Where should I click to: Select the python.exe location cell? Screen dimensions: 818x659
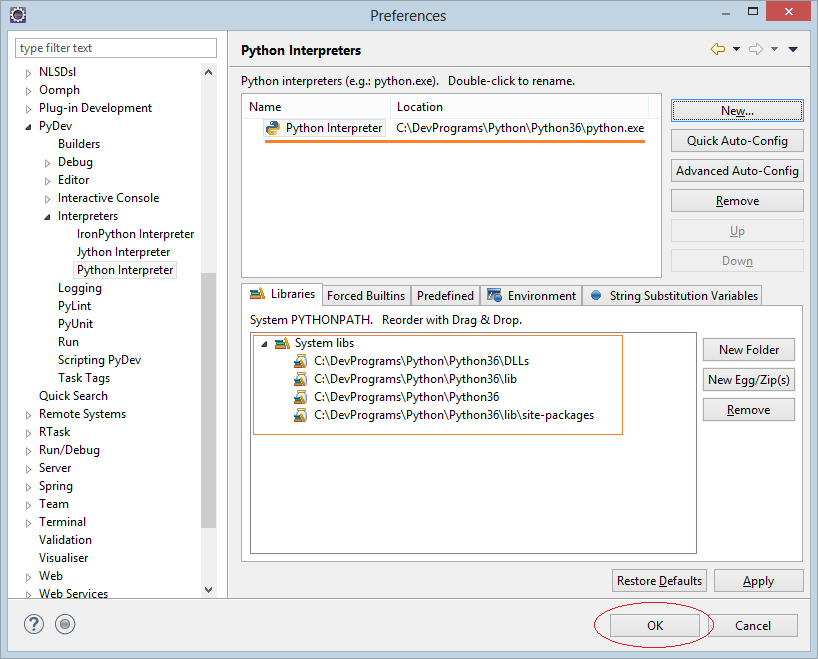tap(520, 128)
